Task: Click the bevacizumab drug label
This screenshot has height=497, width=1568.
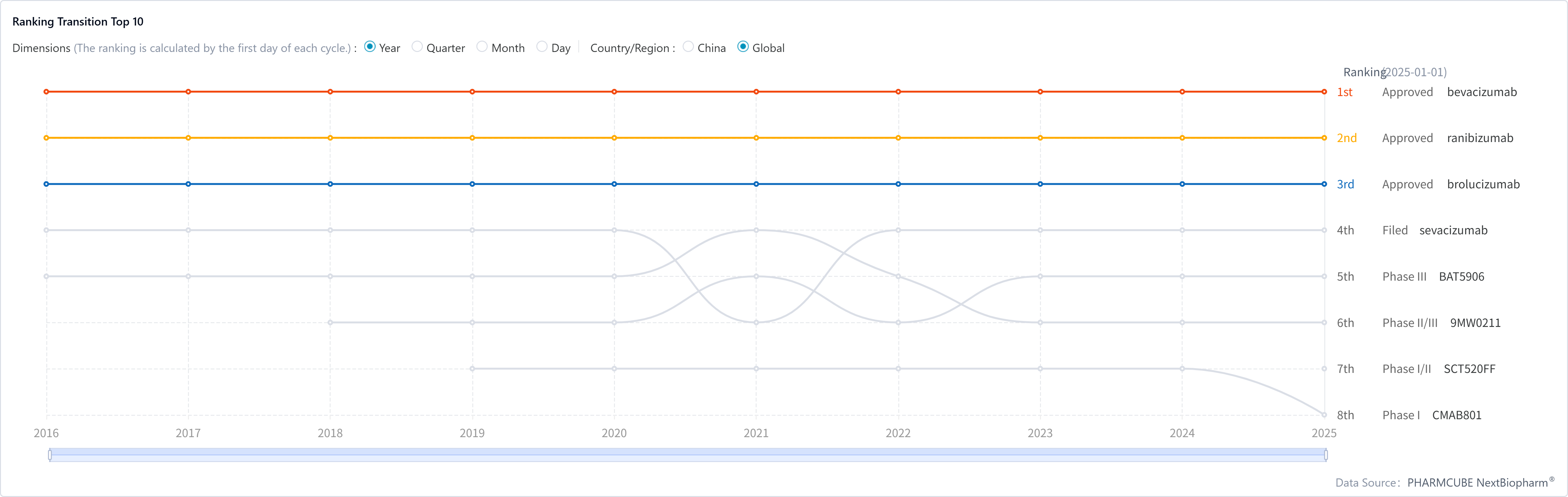Action: click(1481, 92)
